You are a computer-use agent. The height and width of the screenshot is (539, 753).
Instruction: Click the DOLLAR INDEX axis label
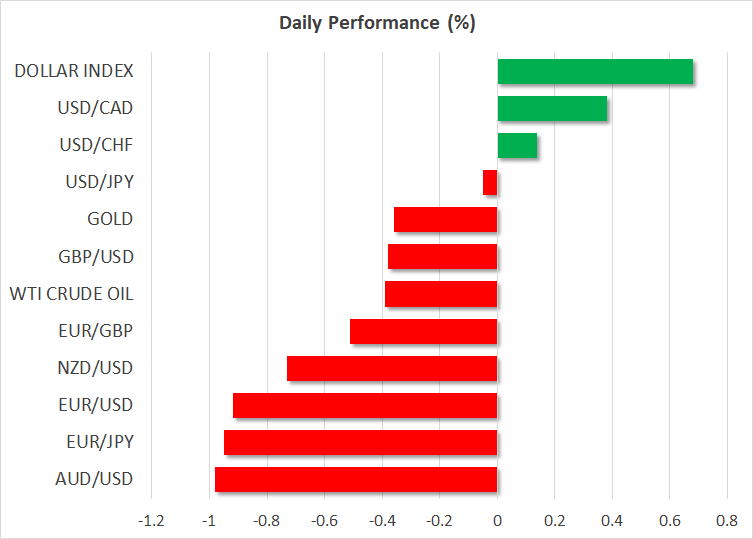coord(74,71)
